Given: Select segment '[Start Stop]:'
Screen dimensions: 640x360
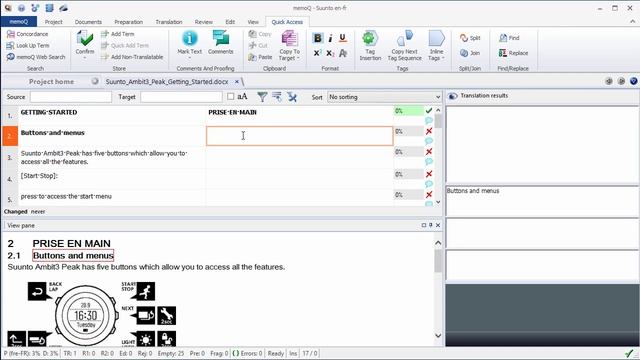Looking at the screenshot, I should [39, 176].
